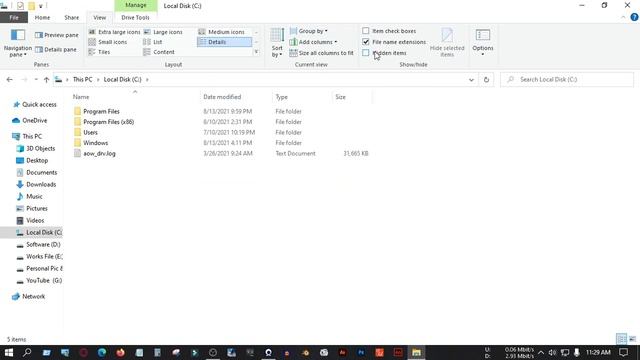This screenshot has height=360, width=640.
Task: Open recent locations dropdown arrow
Action: pos(36,80)
